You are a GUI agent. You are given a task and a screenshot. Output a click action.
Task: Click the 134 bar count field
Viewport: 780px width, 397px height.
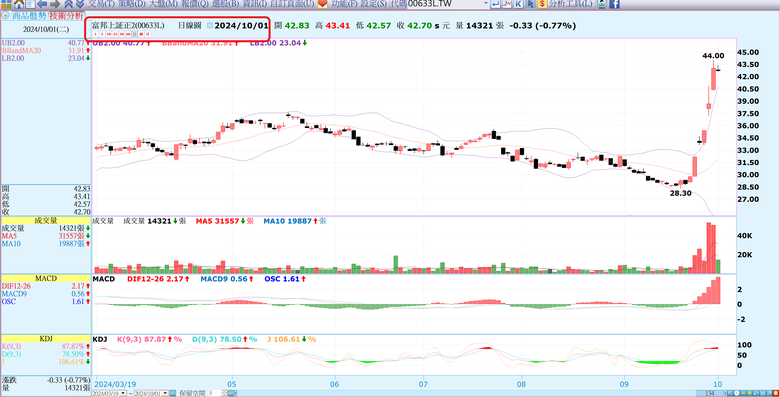coord(710,393)
